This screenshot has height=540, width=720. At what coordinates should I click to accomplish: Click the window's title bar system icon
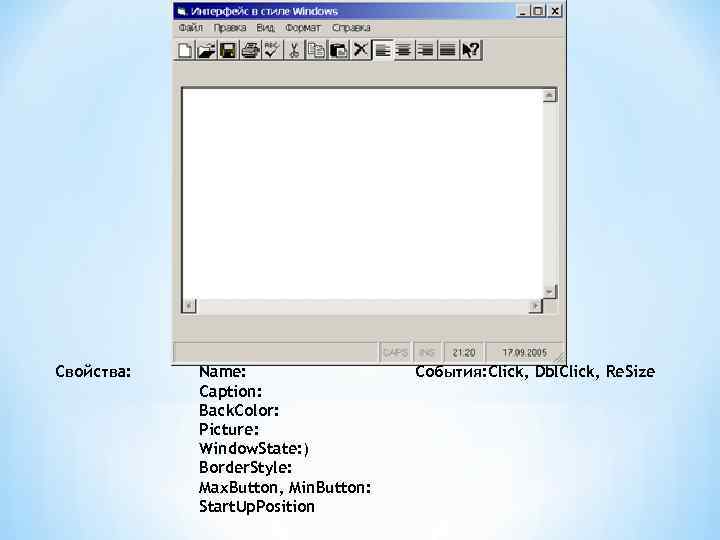click(182, 11)
